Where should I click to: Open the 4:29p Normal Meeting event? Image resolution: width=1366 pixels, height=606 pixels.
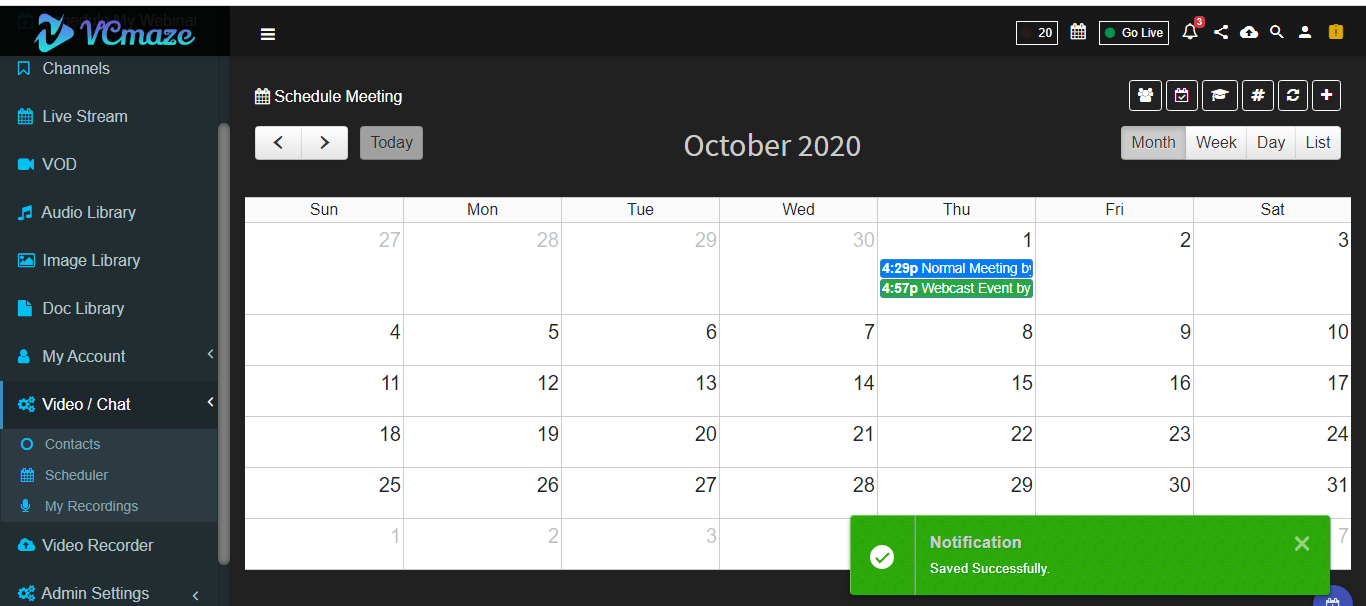[956, 268]
